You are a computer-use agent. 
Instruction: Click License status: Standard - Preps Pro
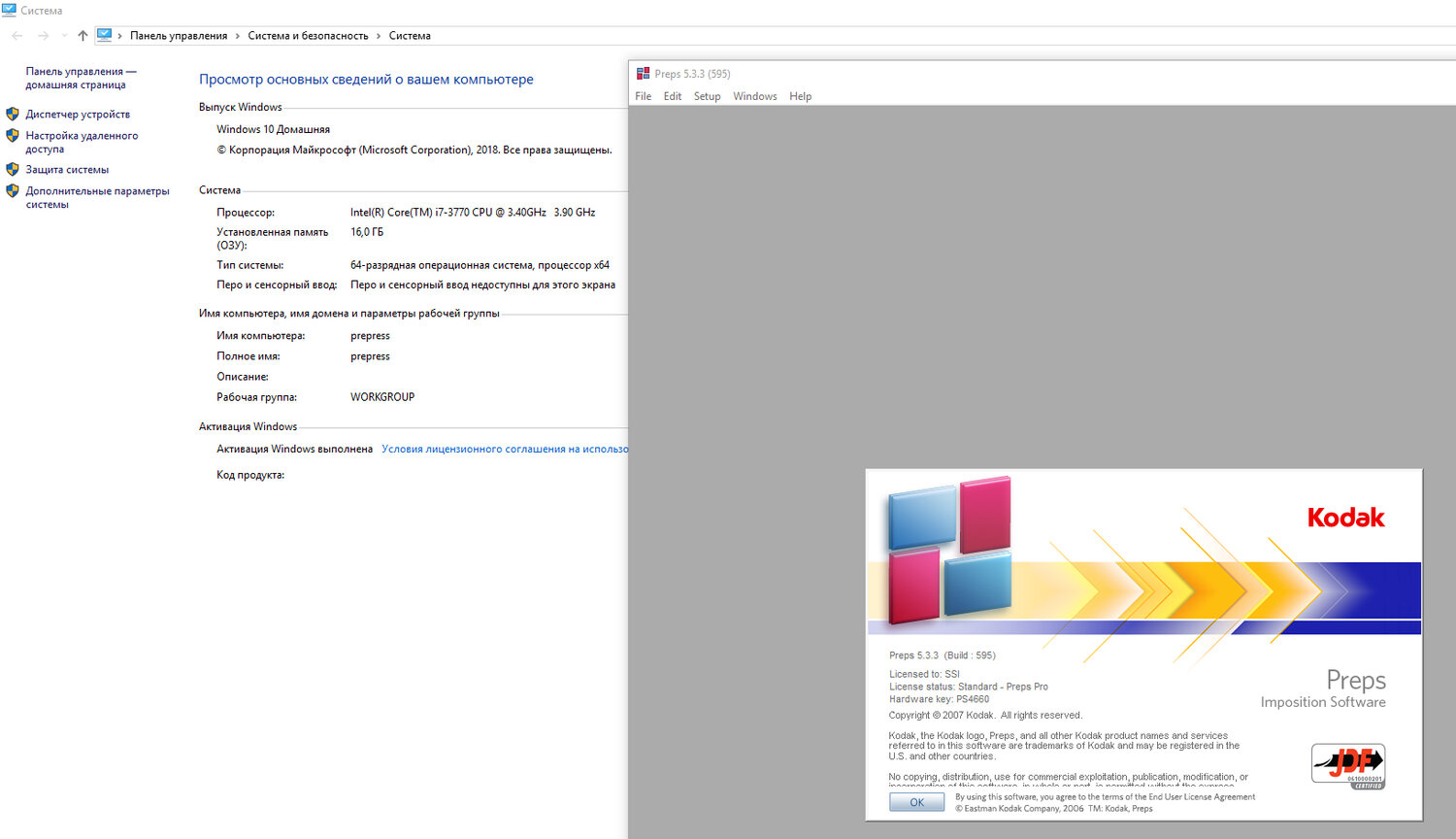click(x=969, y=687)
